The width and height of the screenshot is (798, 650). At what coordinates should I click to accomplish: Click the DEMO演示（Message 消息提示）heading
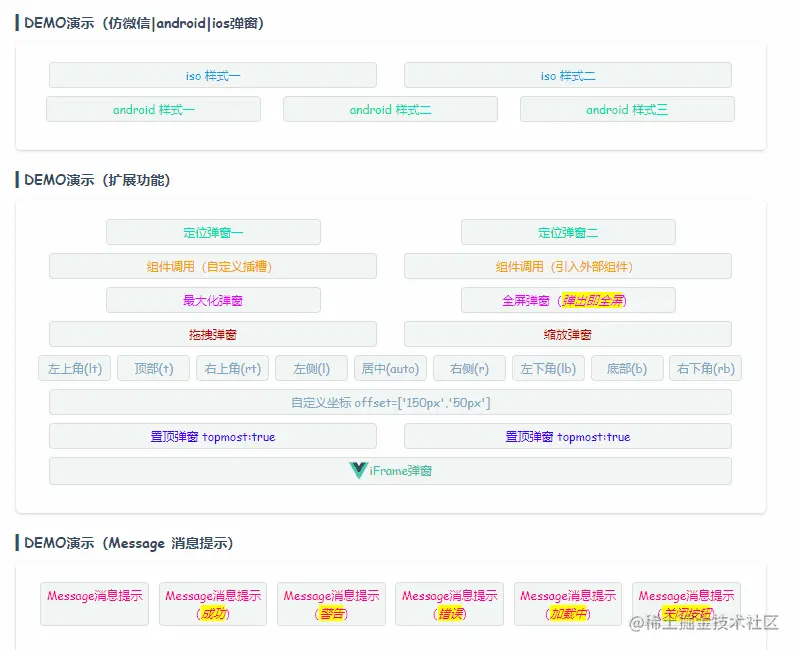[x=128, y=543]
